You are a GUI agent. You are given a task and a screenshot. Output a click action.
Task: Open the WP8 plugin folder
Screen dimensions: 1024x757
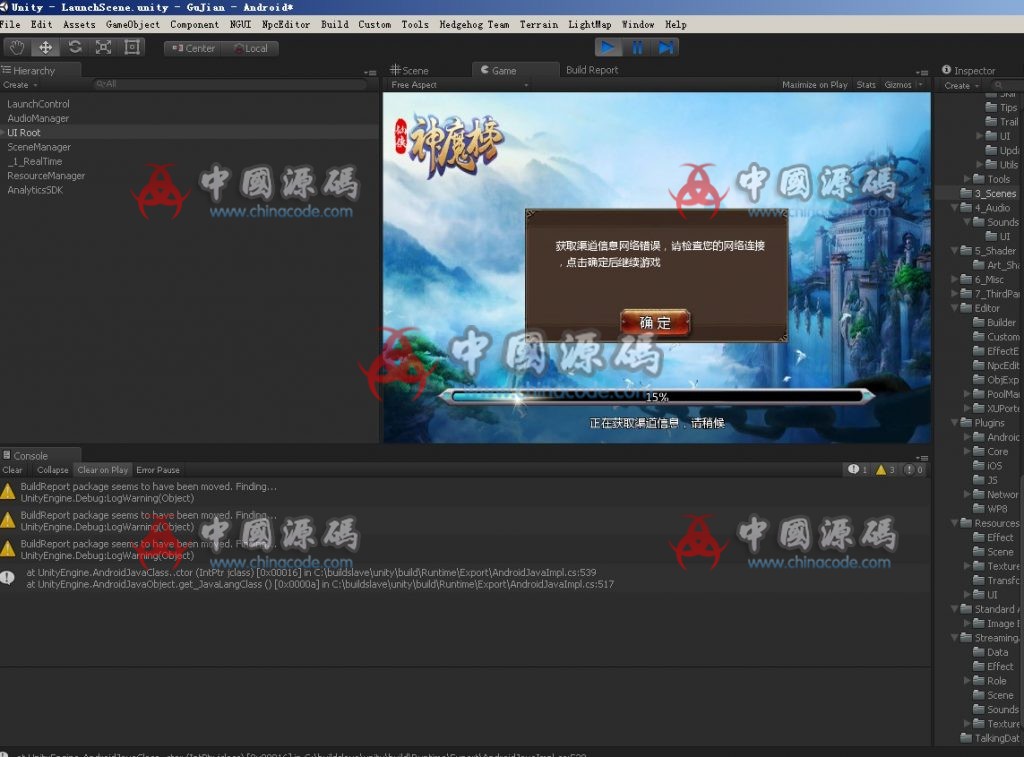[x=989, y=509]
